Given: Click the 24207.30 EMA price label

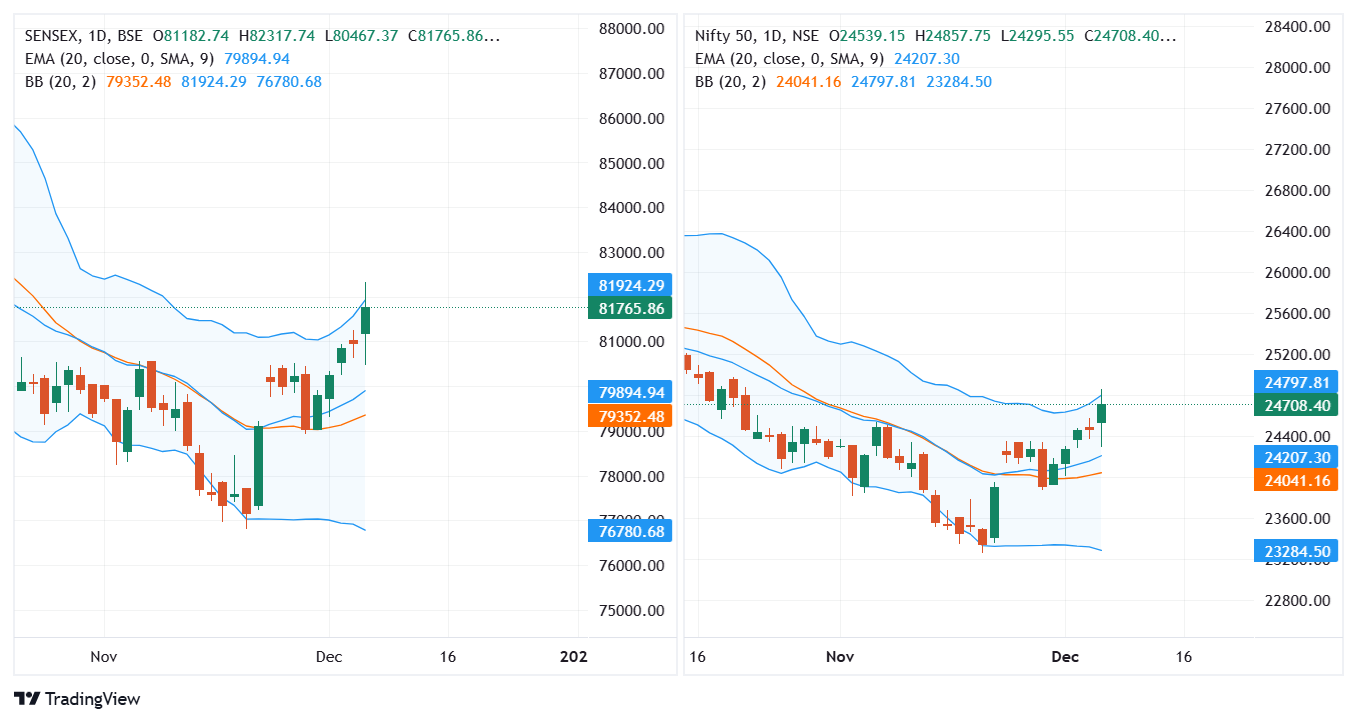Looking at the screenshot, I should coord(1296,457).
